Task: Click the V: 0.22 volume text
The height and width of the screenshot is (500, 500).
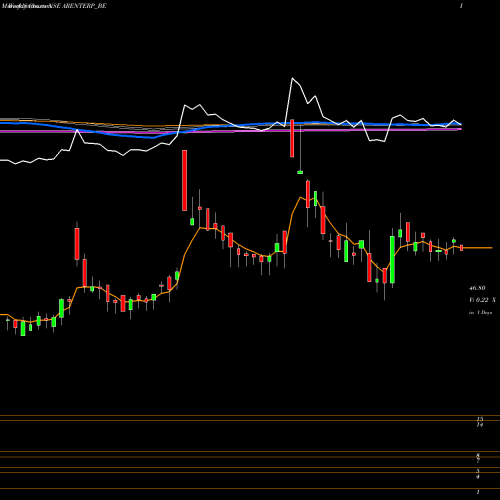Action: 479,300
